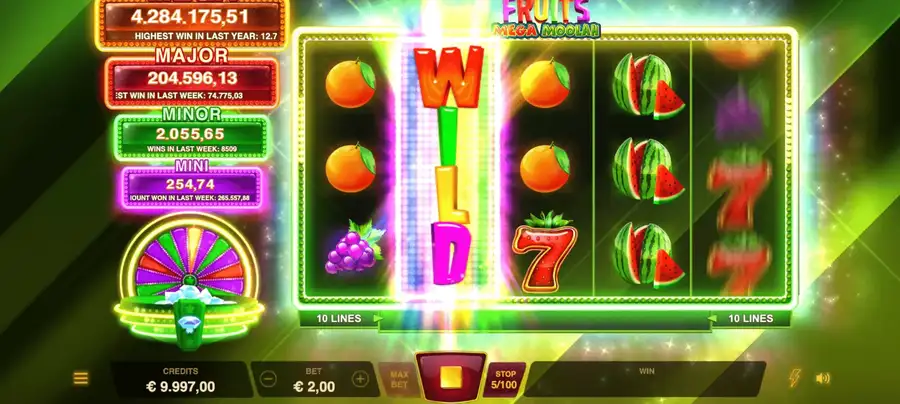Mute the game sound
This screenshot has height=404, width=900.
[823, 378]
